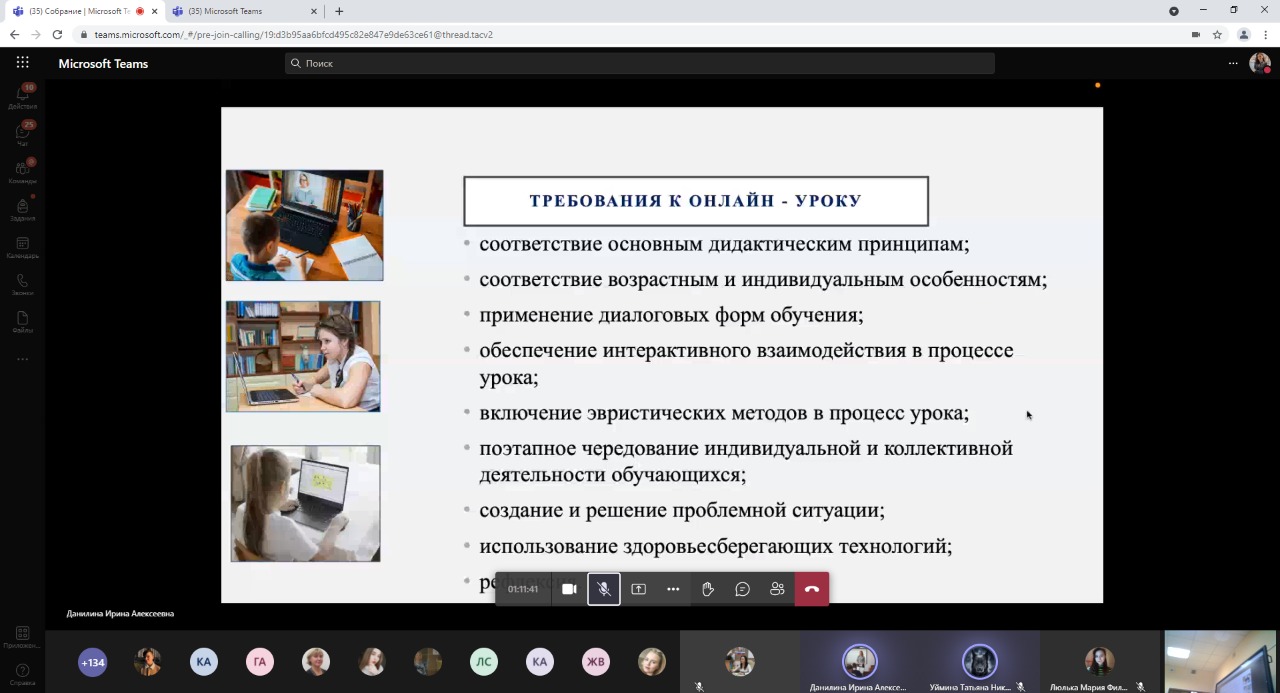
Task: Expand more apps ellipsis in the sidebar
Action: tap(22, 359)
